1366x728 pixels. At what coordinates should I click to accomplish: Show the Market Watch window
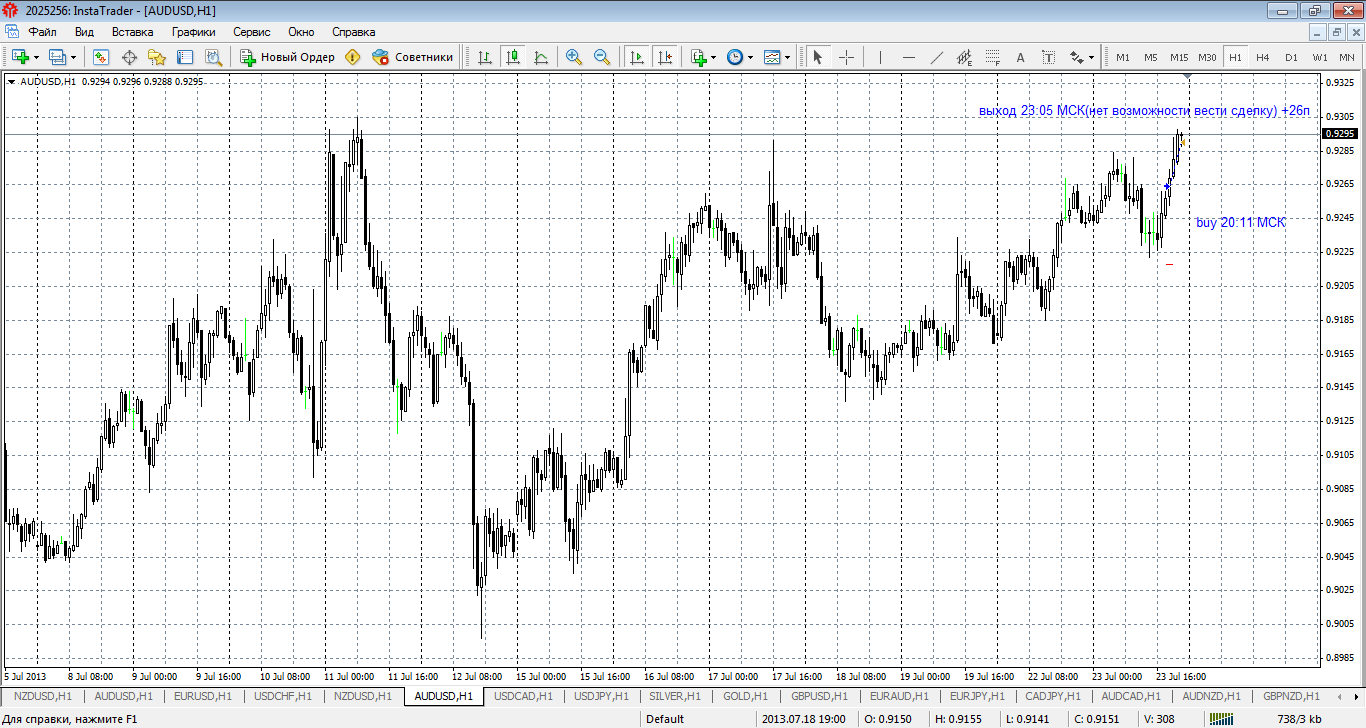click(101, 57)
